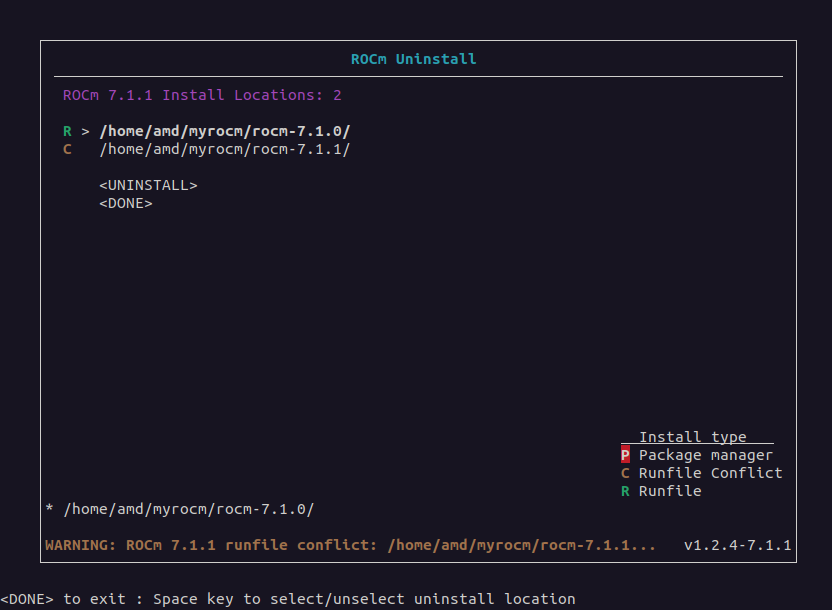Image resolution: width=832 pixels, height=610 pixels.
Task: Click the ROCm 7.1.1 Install Locations header
Action: [202, 95]
